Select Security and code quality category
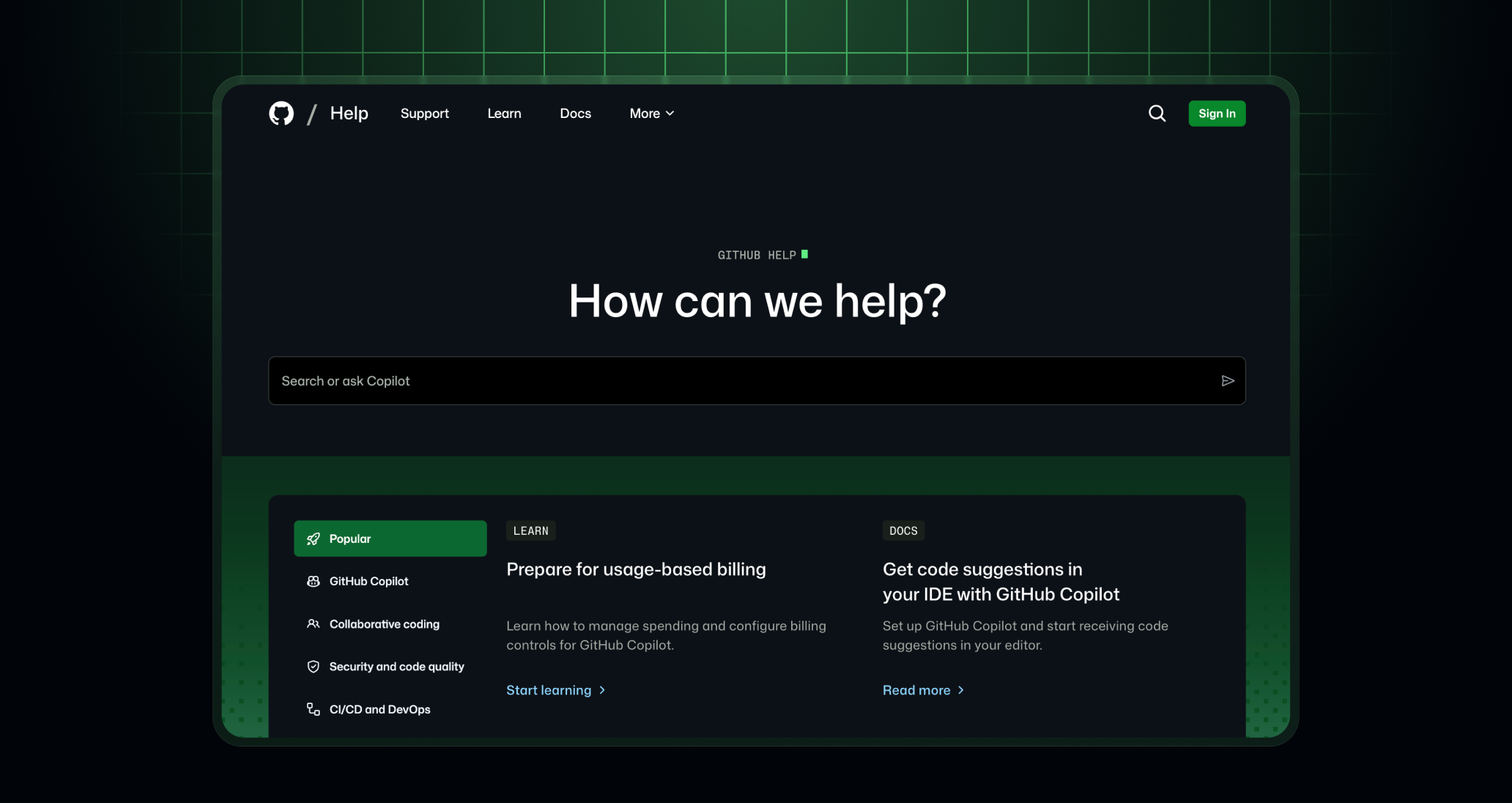 coord(390,667)
